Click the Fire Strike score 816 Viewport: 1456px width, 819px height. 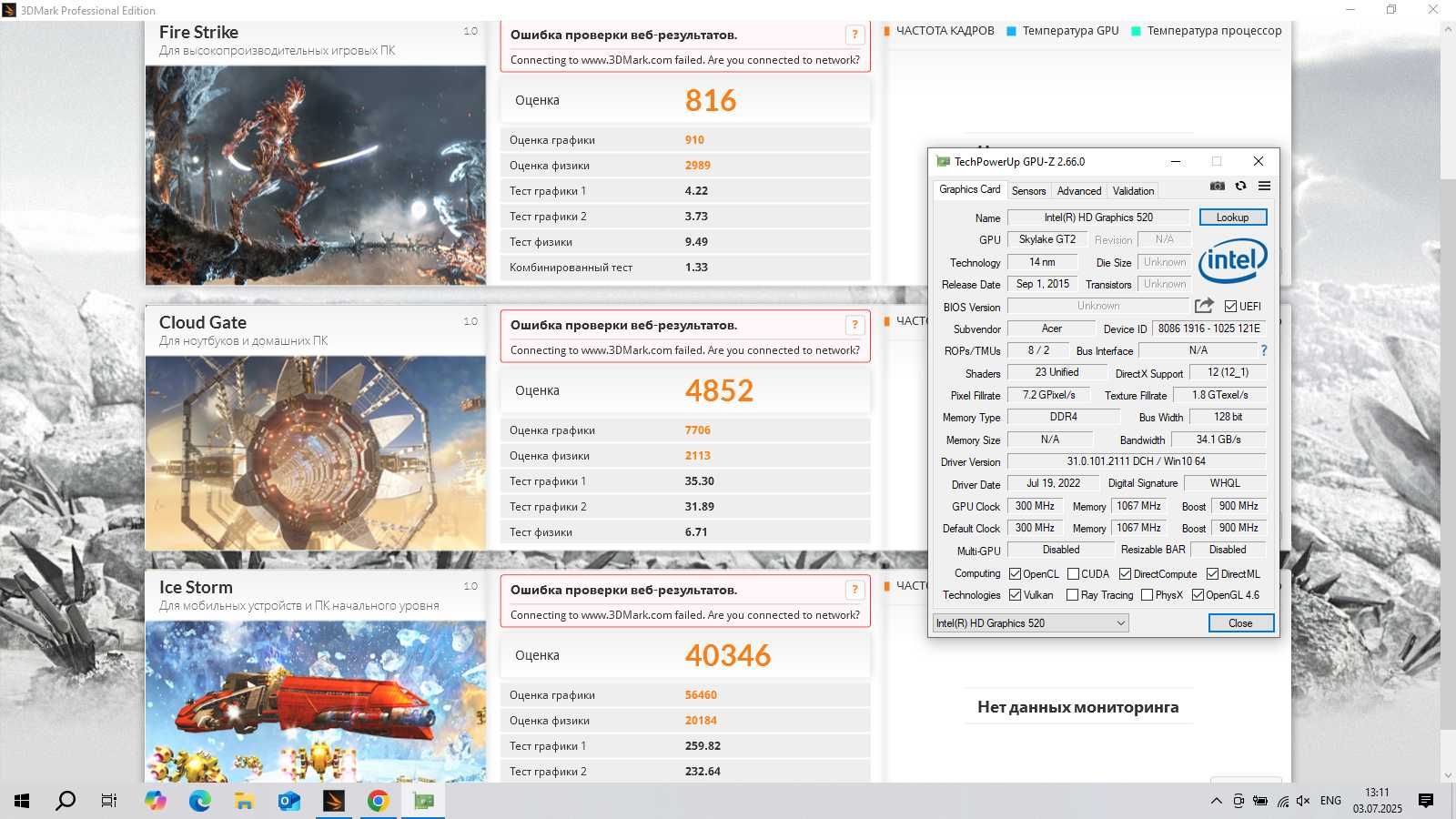tap(711, 100)
